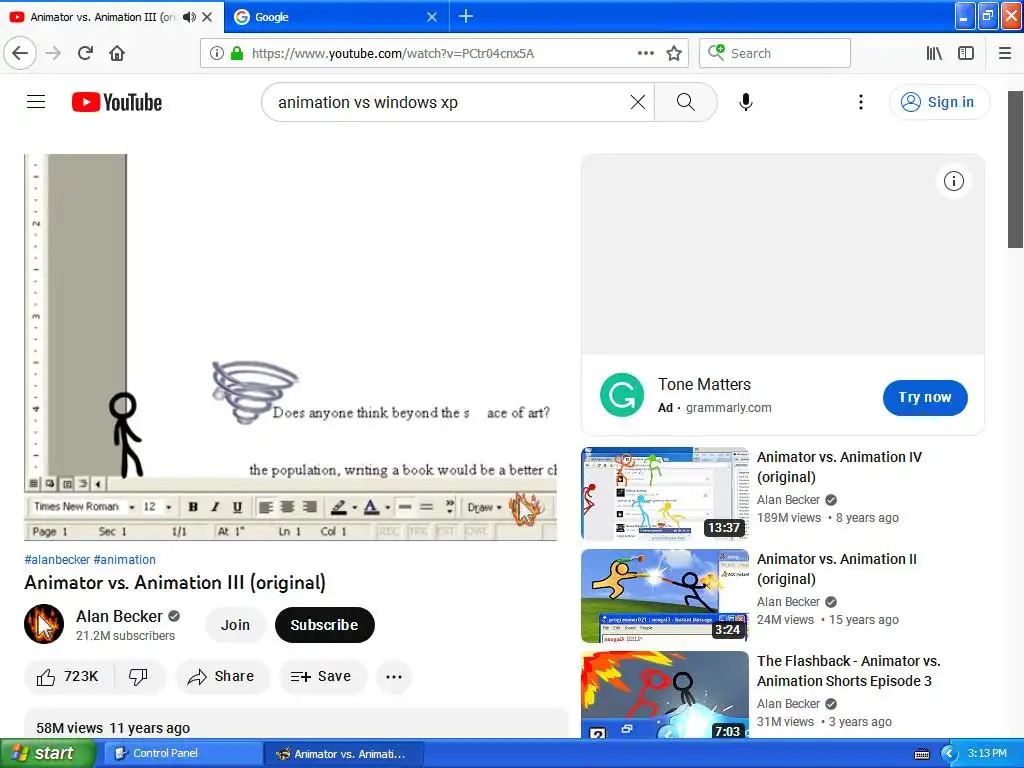Image resolution: width=1024 pixels, height=768 pixels.
Task: Go to YouTube home via logo
Action: pyautogui.click(x=117, y=102)
